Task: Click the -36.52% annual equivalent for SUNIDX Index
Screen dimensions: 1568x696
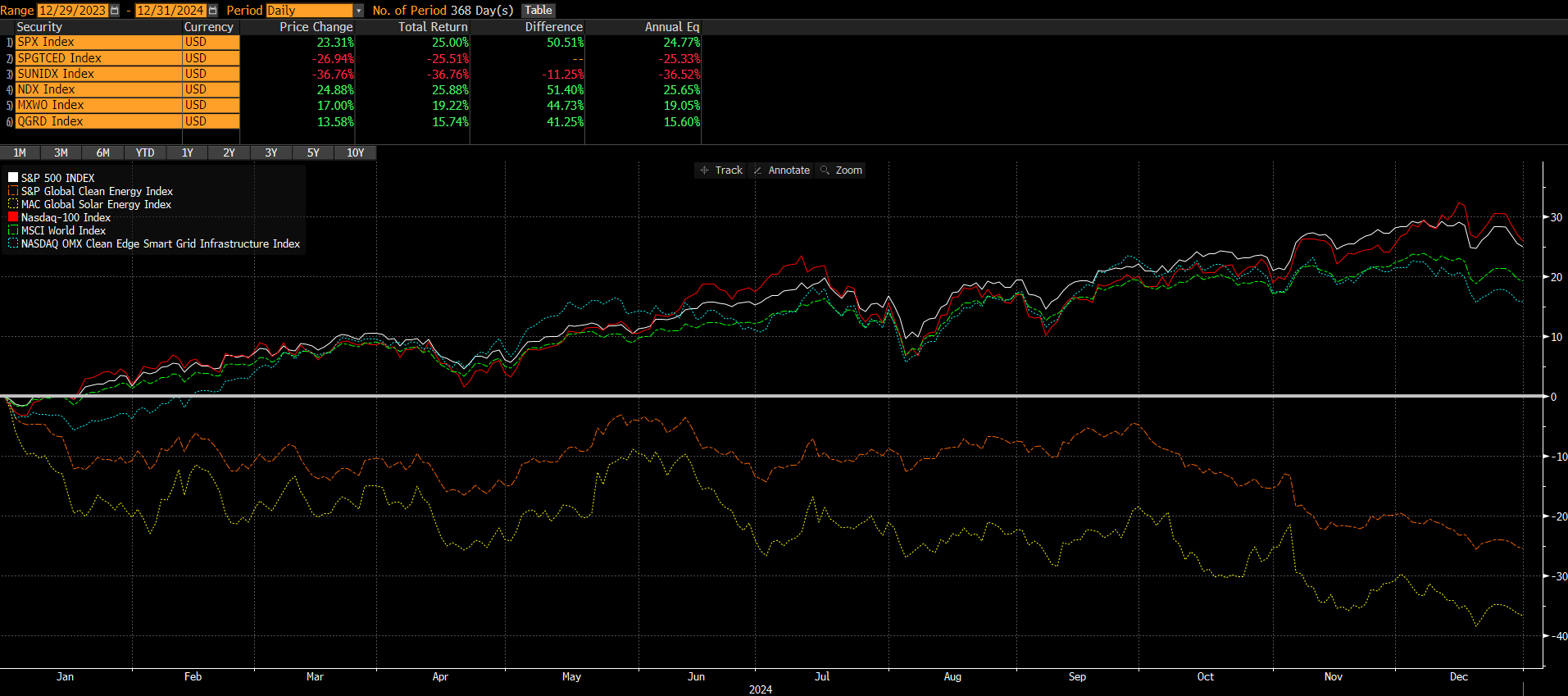Action: click(x=679, y=75)
